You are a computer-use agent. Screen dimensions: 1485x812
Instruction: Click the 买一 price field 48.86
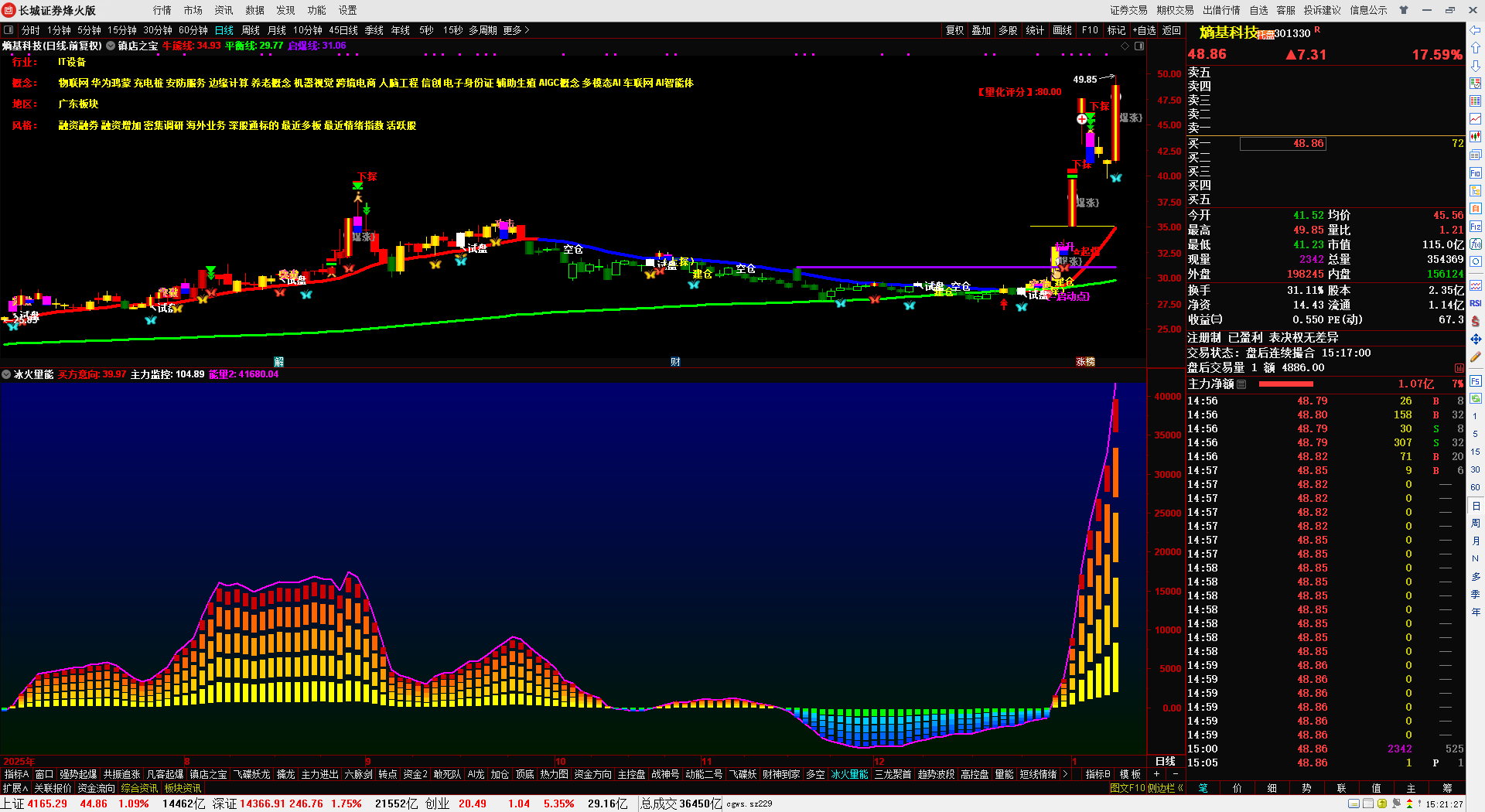coord(1282,144)
